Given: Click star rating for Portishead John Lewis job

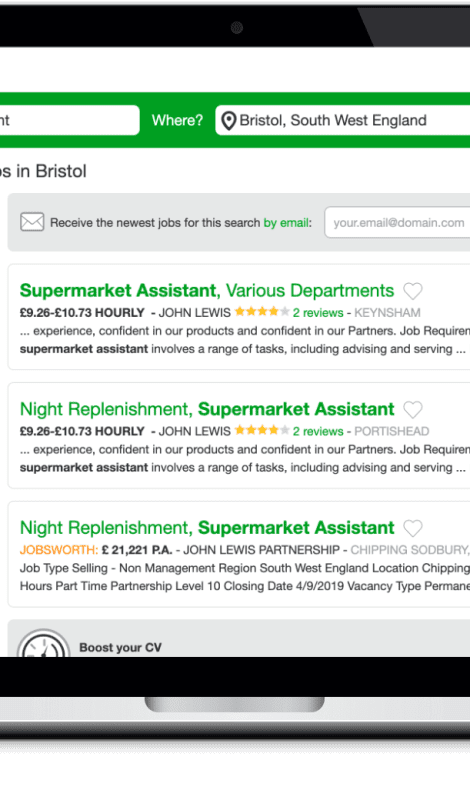Looking at the screenshot, I should [x=262, y=430].
